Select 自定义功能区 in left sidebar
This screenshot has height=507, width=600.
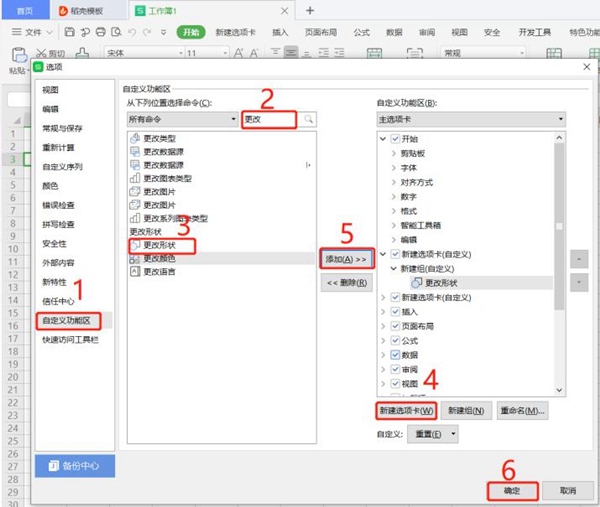[x=66, y=320]
